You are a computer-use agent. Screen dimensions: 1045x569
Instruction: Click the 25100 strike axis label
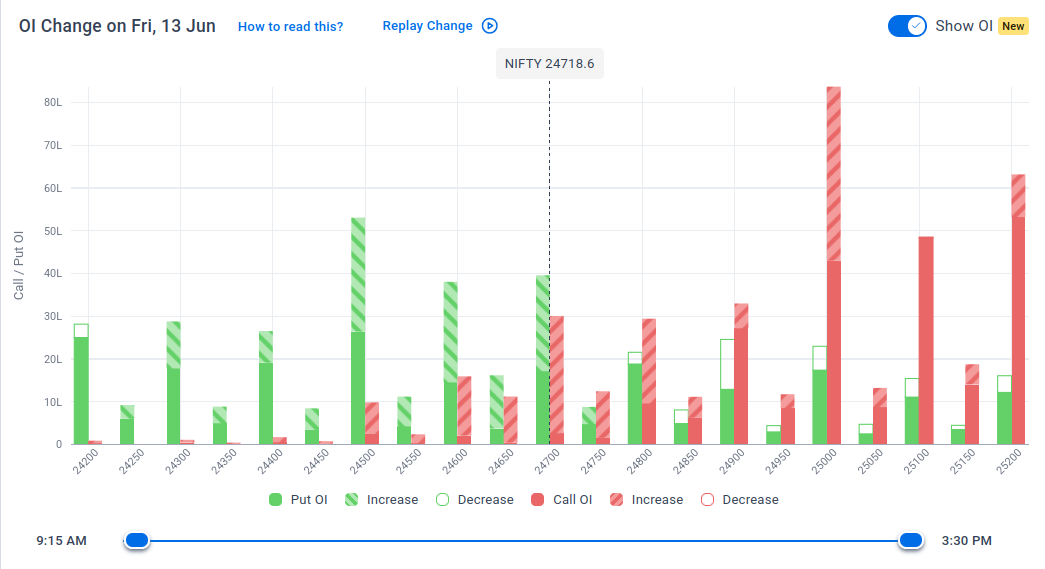(x=916, y=462)
